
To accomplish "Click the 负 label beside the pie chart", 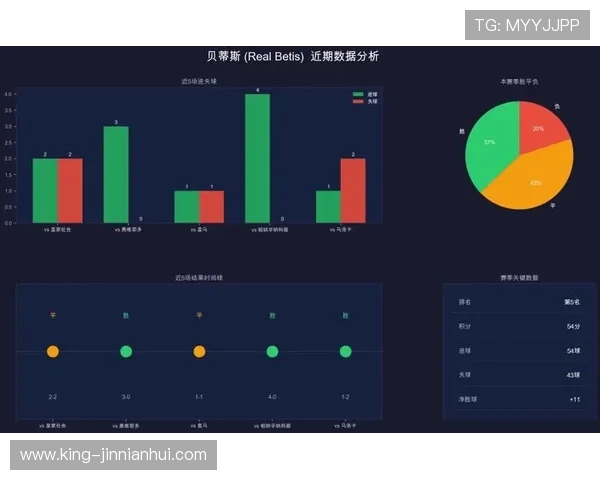I will tap(557, 106).
